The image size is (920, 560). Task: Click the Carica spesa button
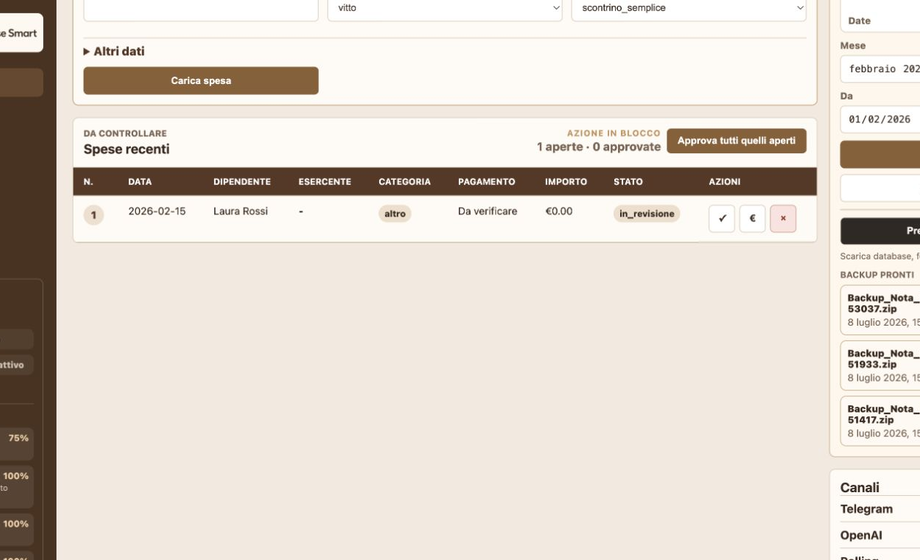201,80
